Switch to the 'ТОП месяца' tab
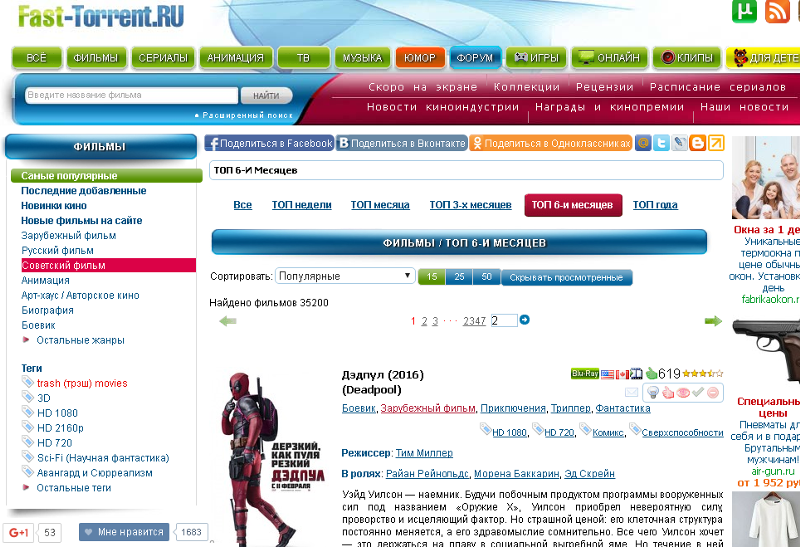 click(380, 205)
